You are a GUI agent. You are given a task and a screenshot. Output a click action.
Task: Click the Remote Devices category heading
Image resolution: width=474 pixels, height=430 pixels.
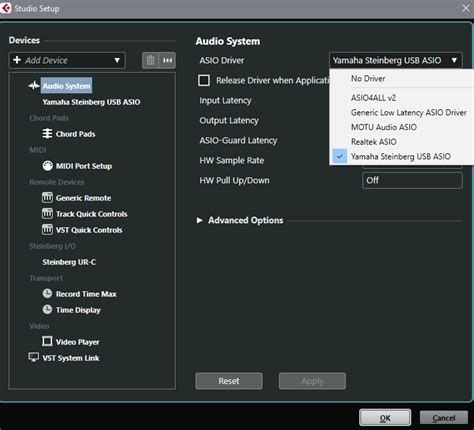click(x=57, y=182)
